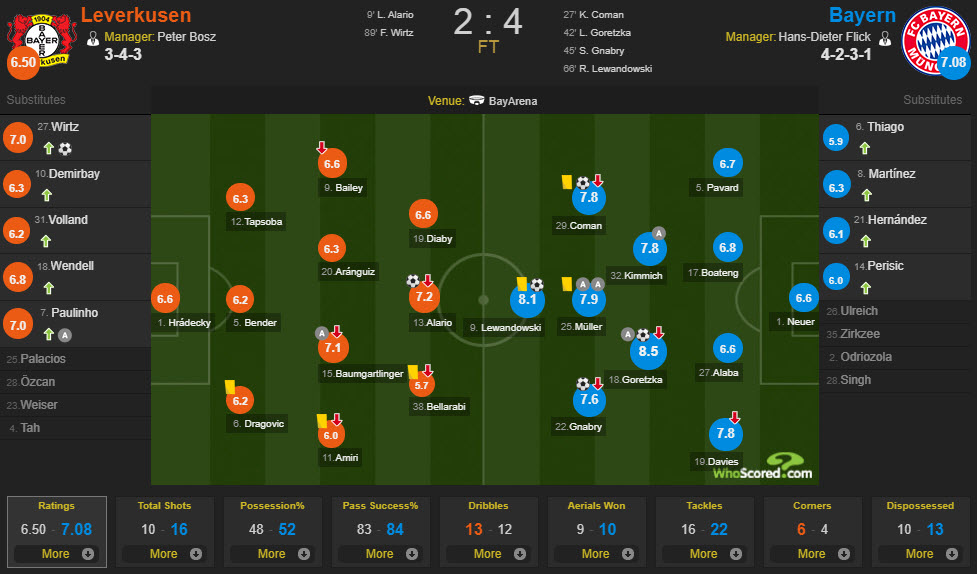
Task: Click Hrádecky's goalkeeper rating circle
Action: click(165, 299)
